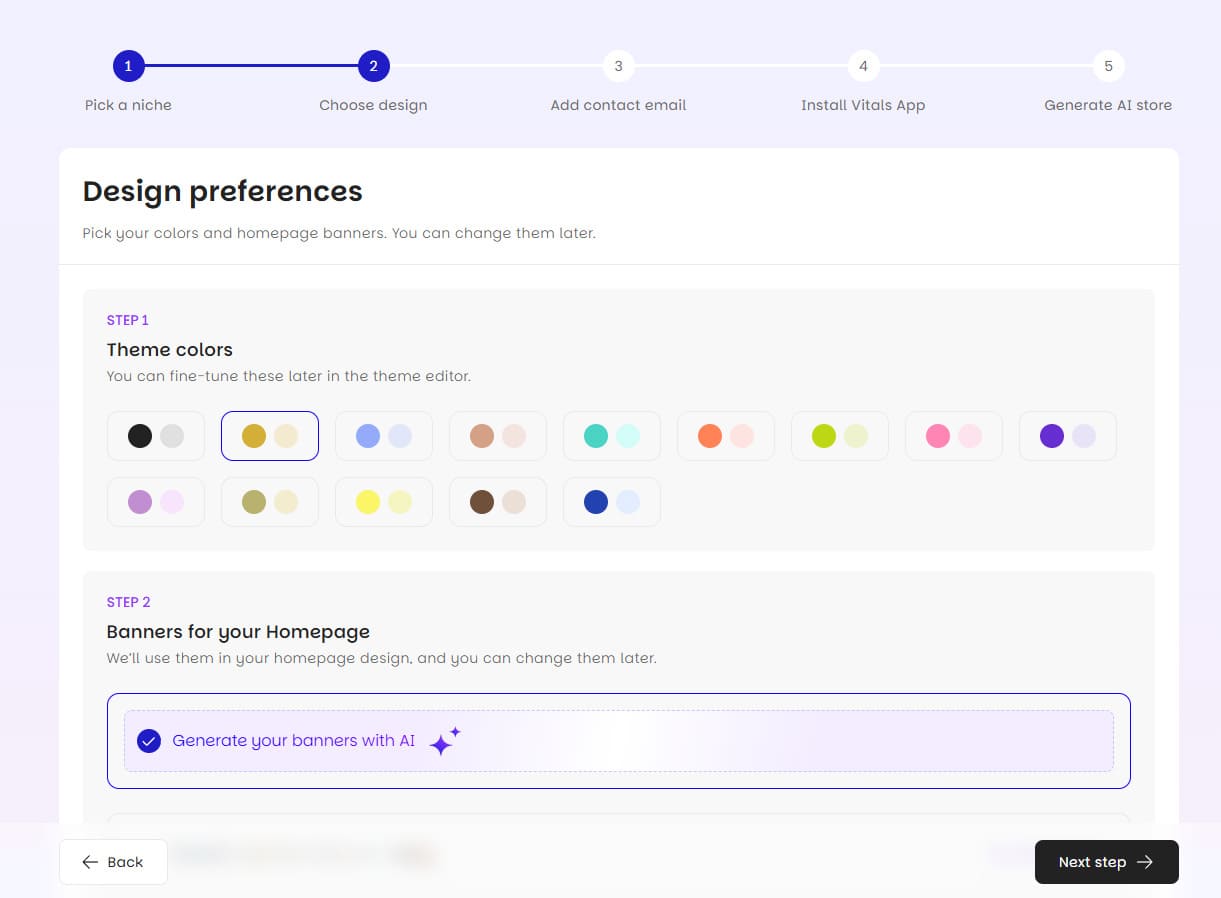Image resolution: width=1221 pixels, height=898 pixels.
Task: Click the 'Generate your banners with AI' label
Action: click(x=294, y=741)
